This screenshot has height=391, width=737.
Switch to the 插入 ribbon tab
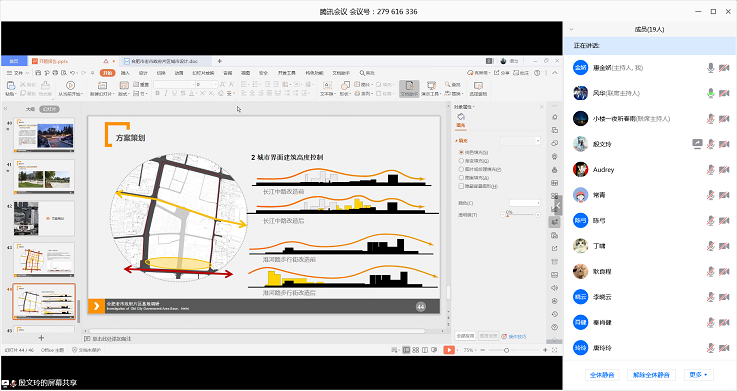click(x=125, y=73)
